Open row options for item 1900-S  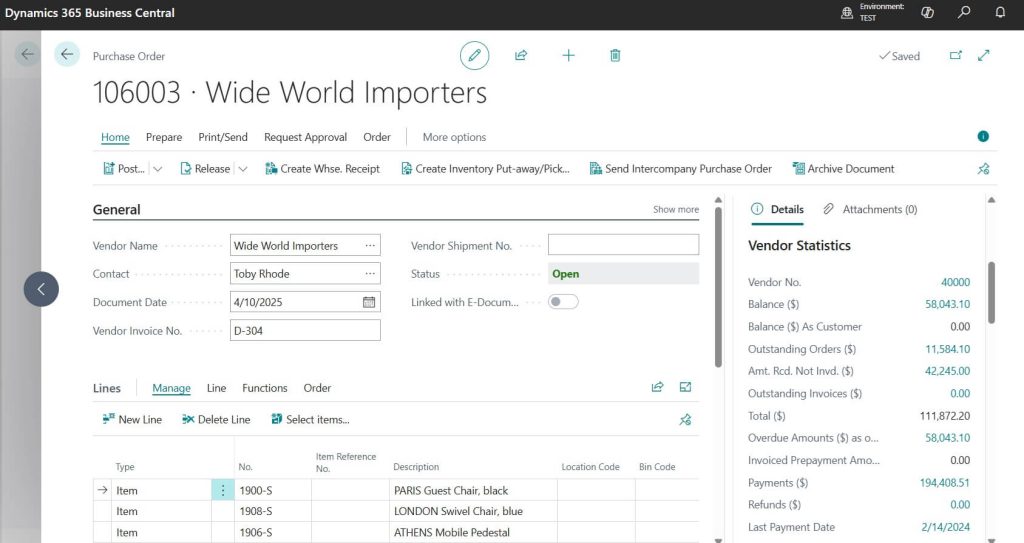click(222, 490)
